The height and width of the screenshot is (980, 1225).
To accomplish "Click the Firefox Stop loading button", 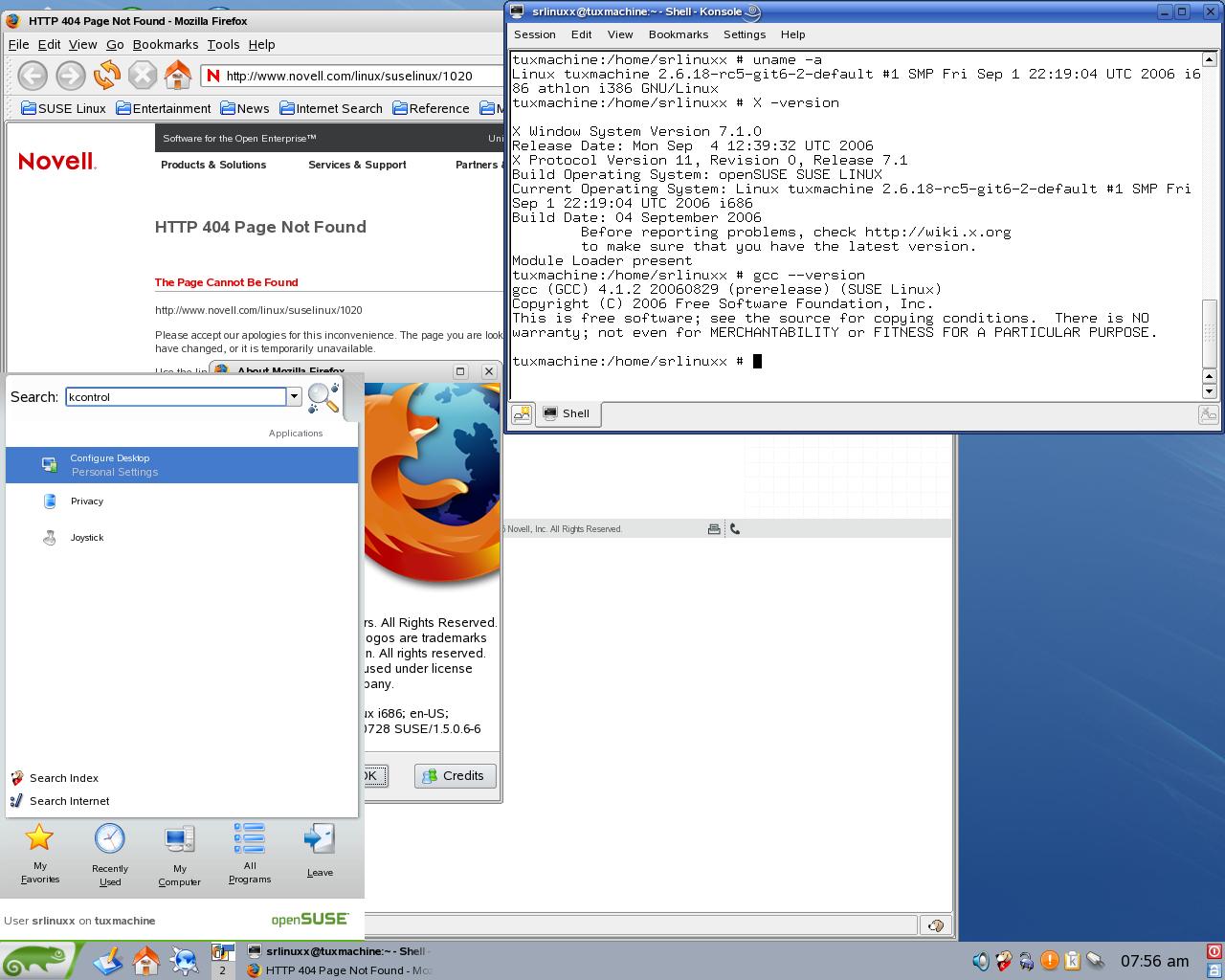I will tap(143, 75).
